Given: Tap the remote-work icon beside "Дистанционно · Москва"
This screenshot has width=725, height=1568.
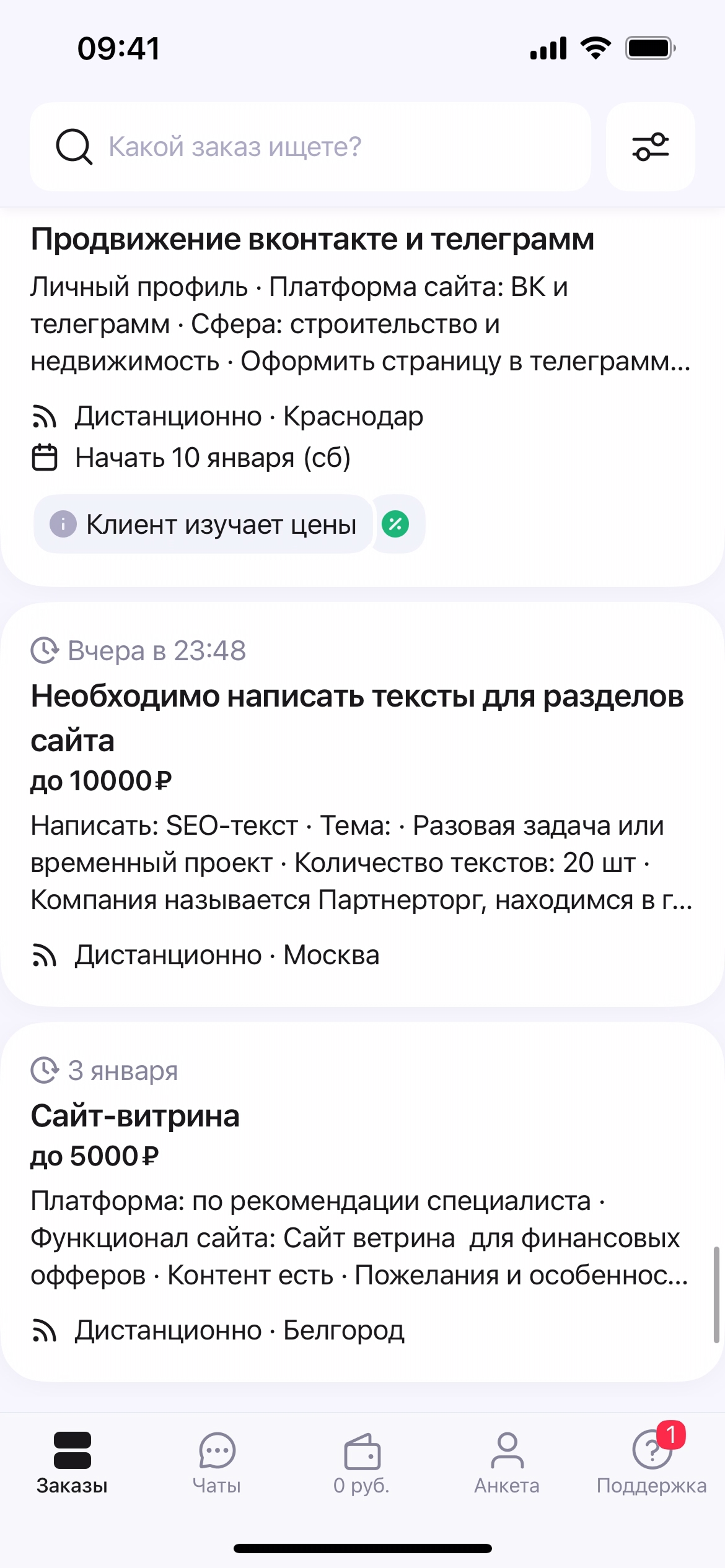Looking at the screenshot, I should coord(45,956).
